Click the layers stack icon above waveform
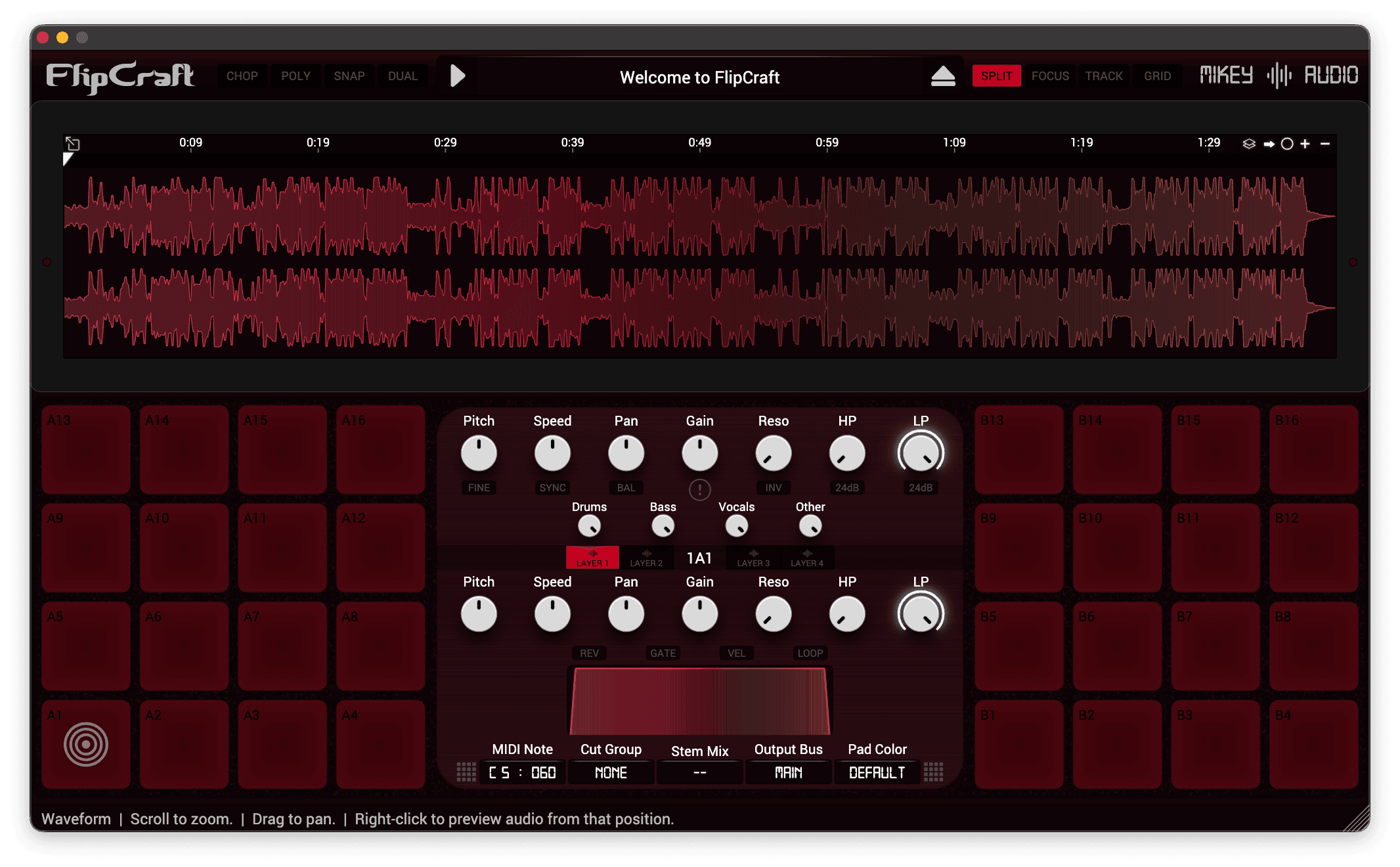This screenshot has width=1400, height=867. (x=1249, y=143)
